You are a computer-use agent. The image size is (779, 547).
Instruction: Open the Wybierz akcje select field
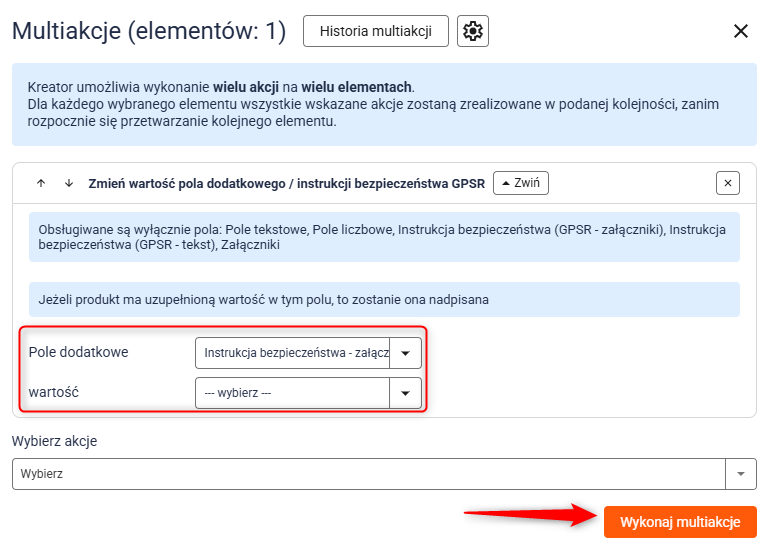pos(368,474)
